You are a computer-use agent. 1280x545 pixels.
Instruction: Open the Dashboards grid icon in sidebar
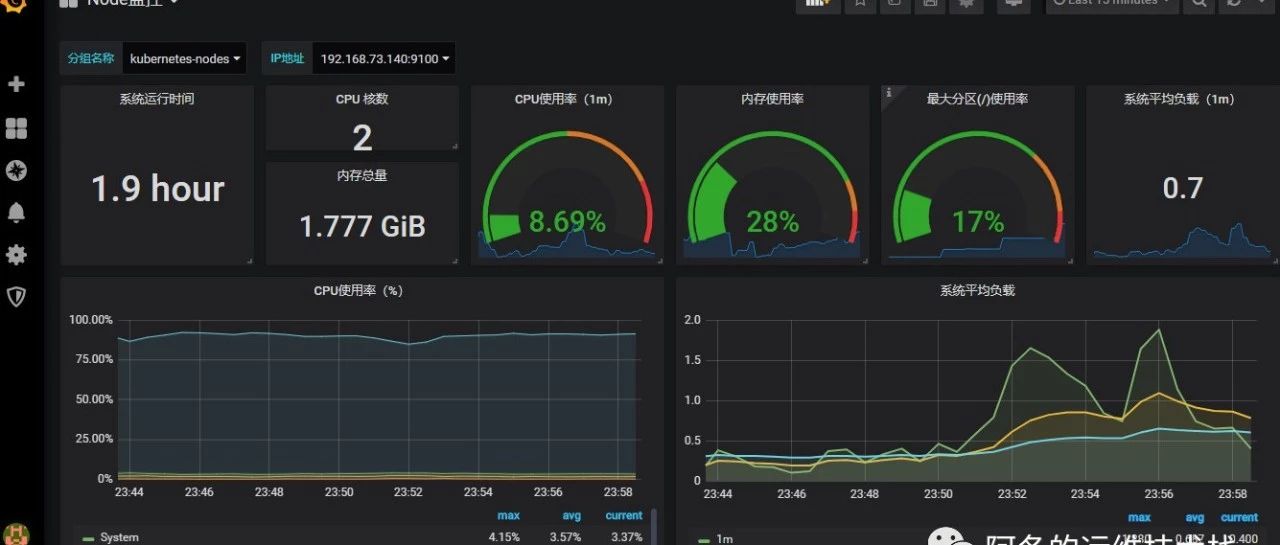(x=16, y=129)
